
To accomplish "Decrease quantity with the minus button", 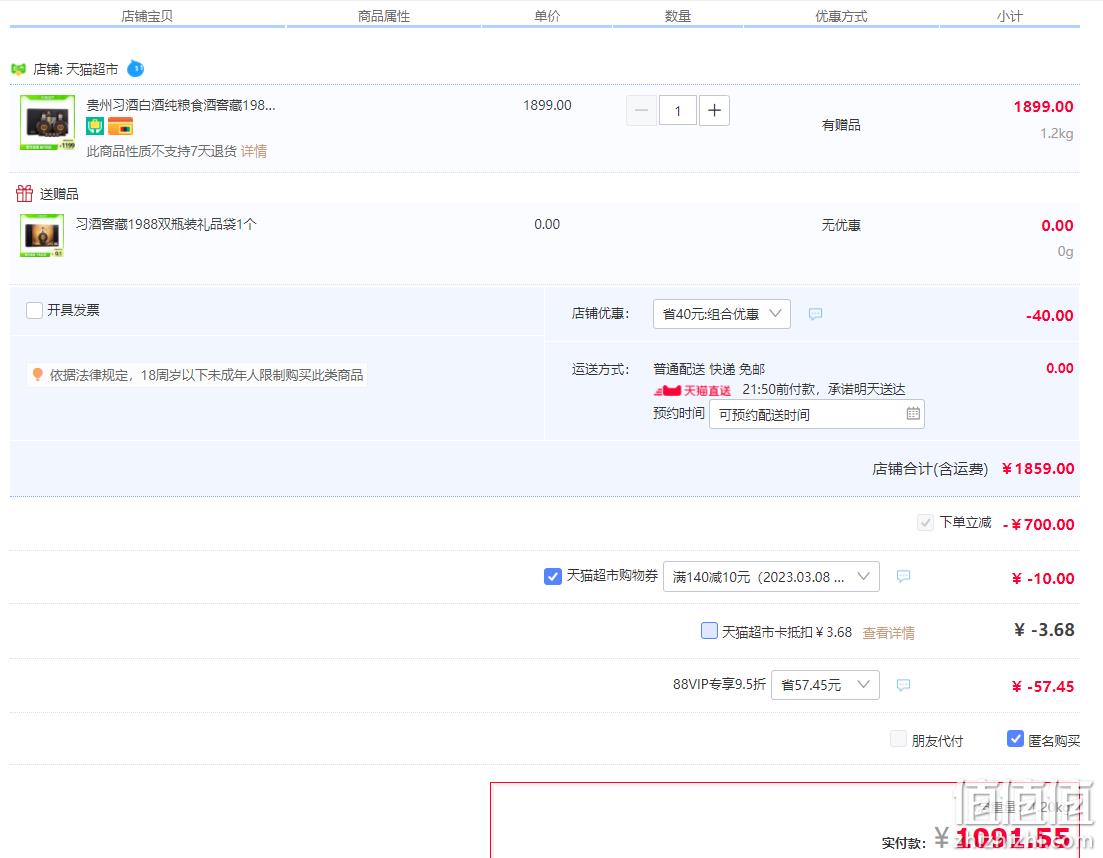I will (642, 110).
